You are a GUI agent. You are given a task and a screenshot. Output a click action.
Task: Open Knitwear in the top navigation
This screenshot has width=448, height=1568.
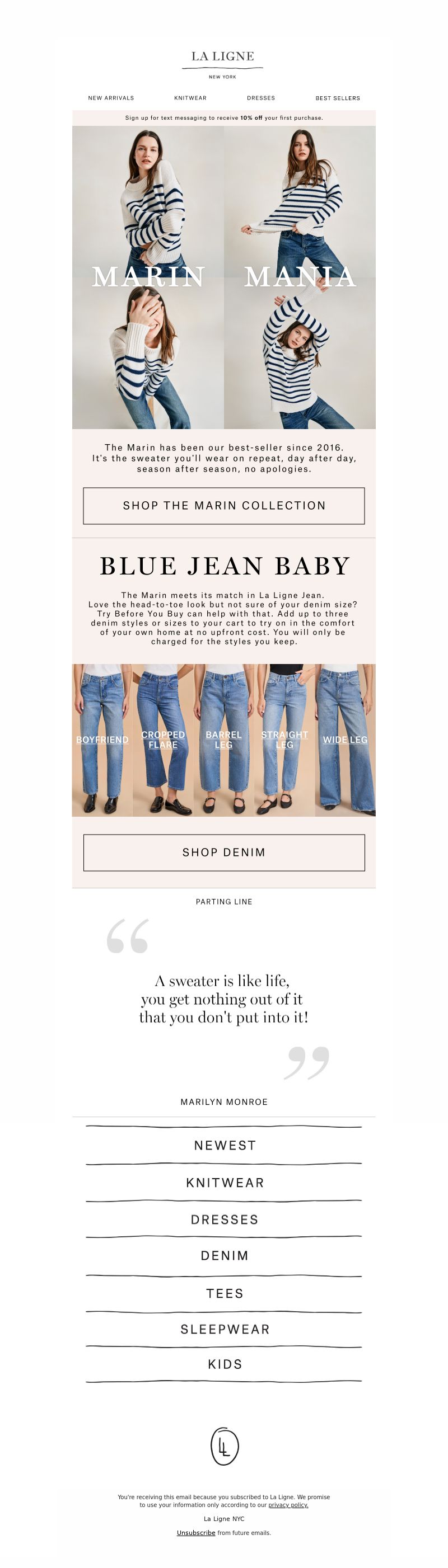[x=190, y=98]
